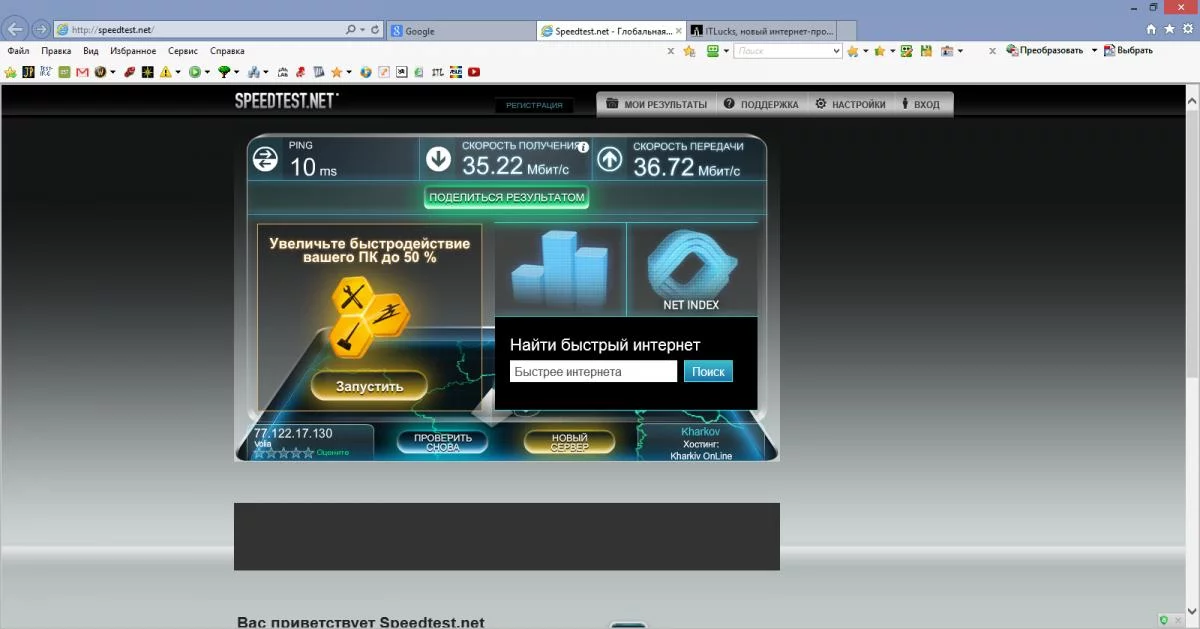Click the download speed arrow icon
This screenshot has height=629, width=1200.
[x=438, y=159]
